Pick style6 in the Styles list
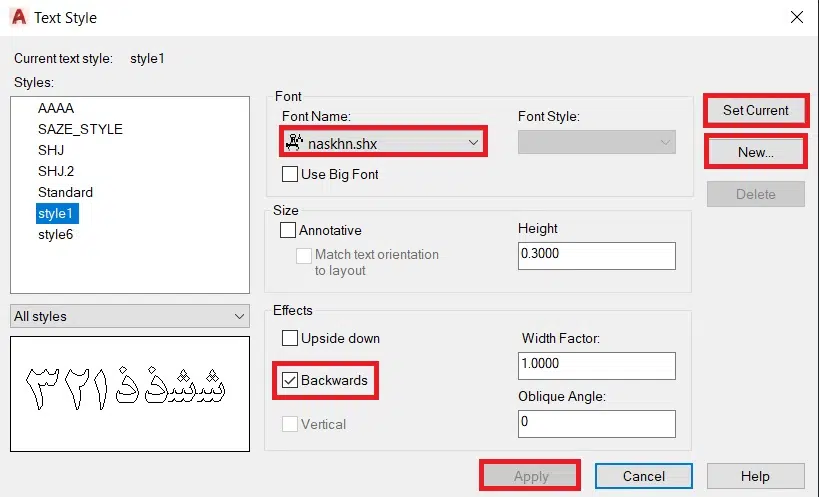 55,234
